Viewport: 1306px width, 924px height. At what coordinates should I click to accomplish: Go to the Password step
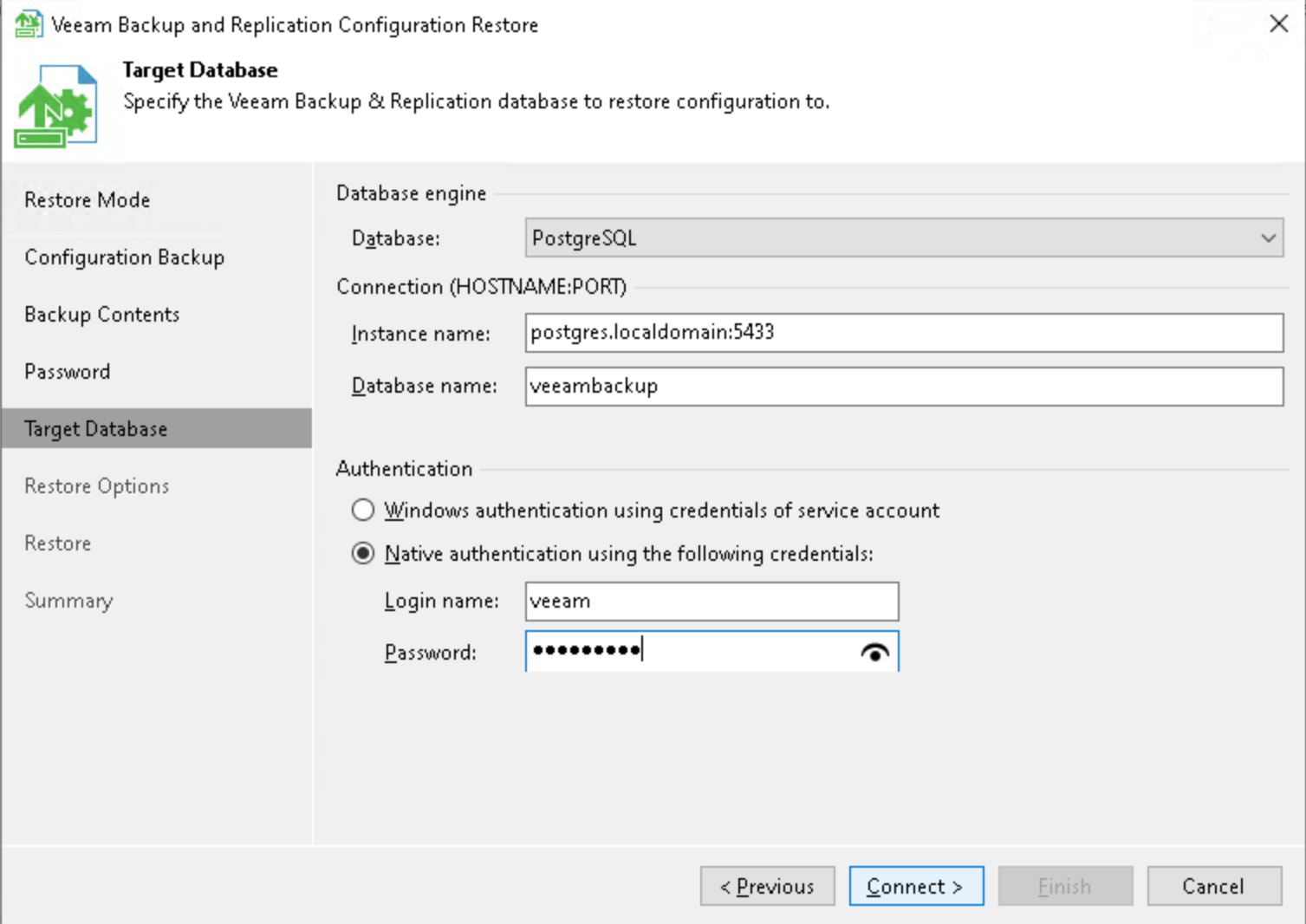click(68, 372)
